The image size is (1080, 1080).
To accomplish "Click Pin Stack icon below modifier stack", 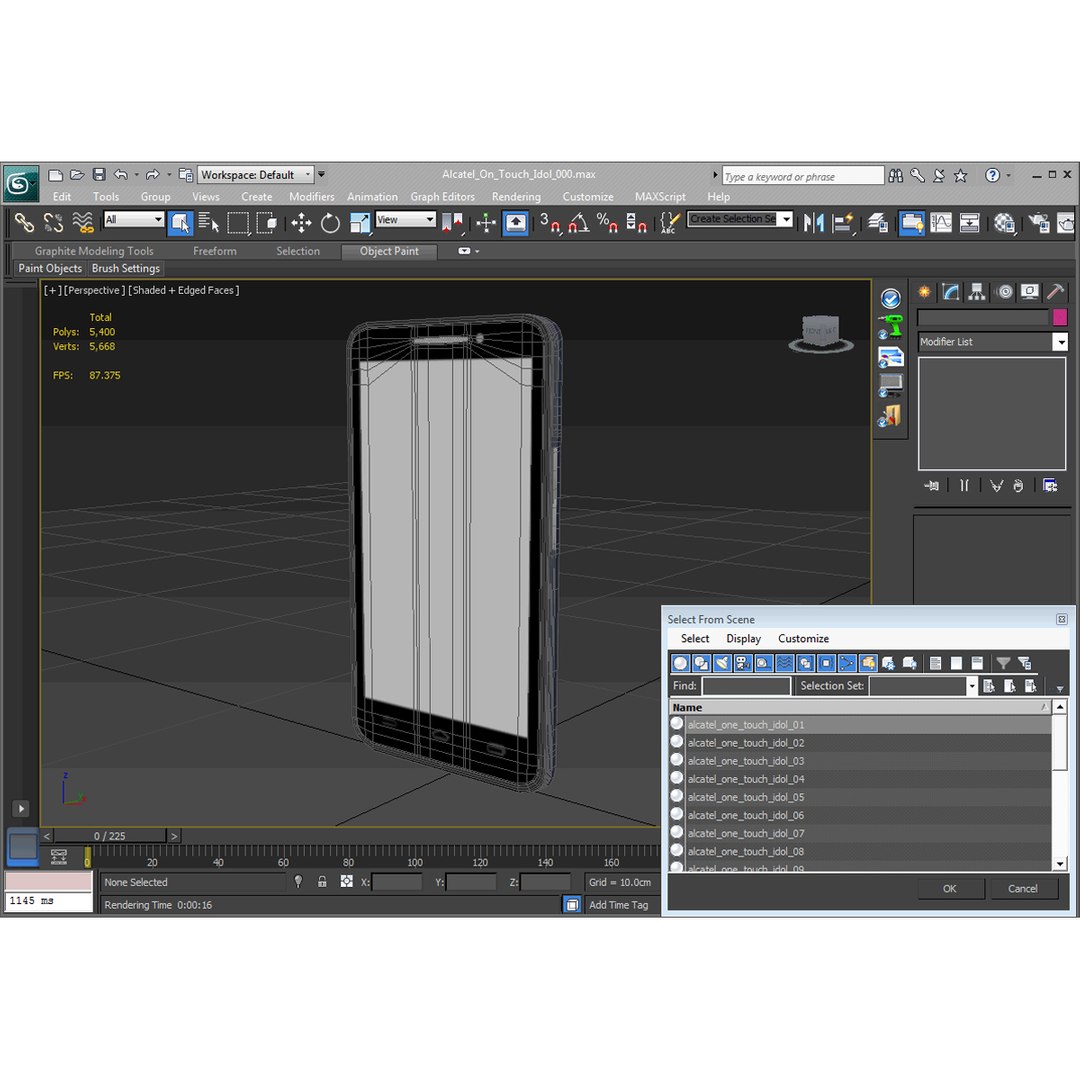I will [x=931, y=486].
